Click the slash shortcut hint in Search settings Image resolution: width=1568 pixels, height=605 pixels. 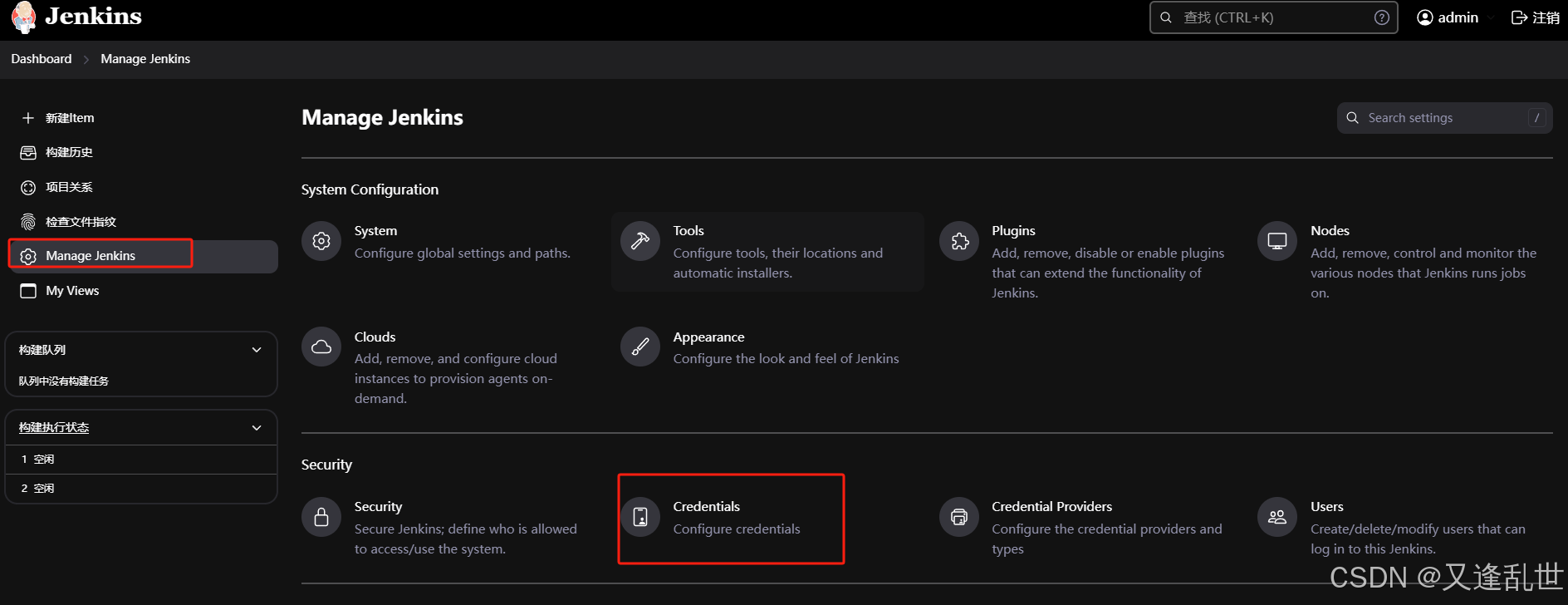click(x=1536, y=118)
